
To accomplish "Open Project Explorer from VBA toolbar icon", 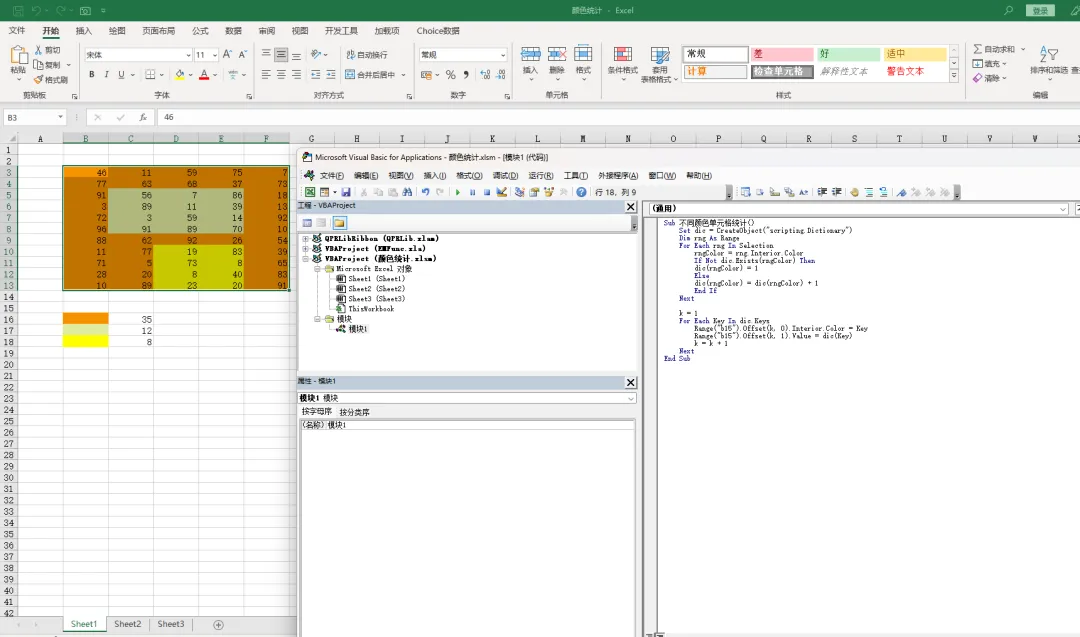I will click(519, 192).
